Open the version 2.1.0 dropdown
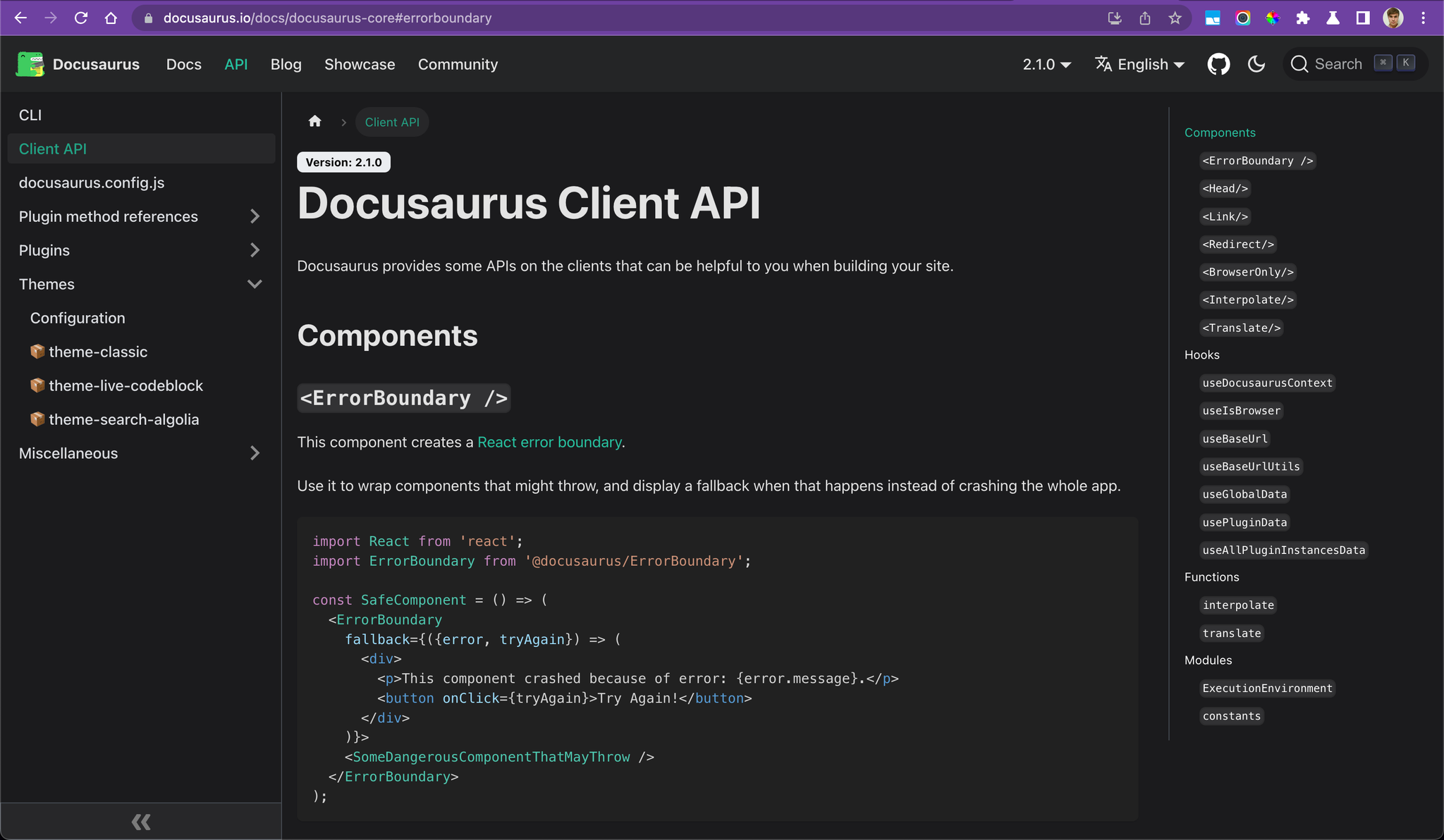Image resolution: width=1444 pixels, height=840 pixels. [x=1047, y=64]
